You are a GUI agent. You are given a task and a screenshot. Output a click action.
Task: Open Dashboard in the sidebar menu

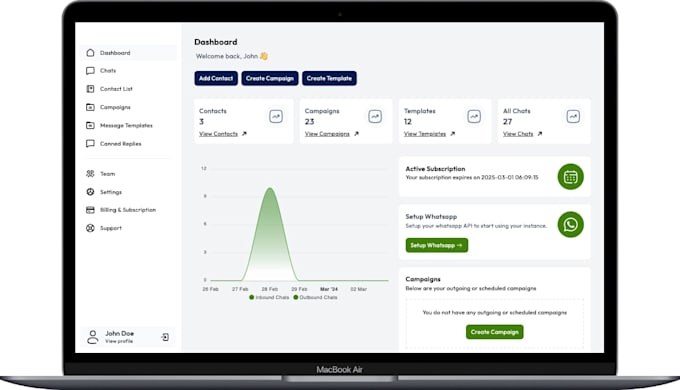coord(129,53)
